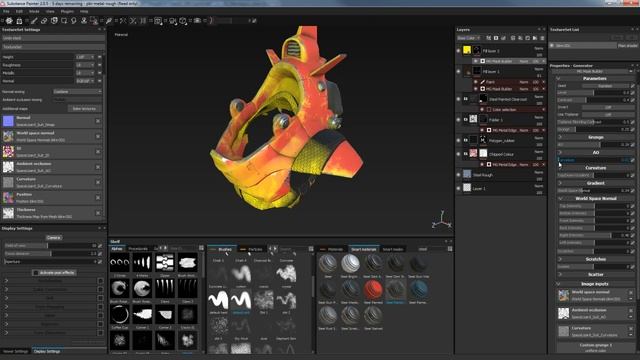The height and width of the screenshot is (360, 640).
Task: Open the File menu
Action: coord(6,11)
